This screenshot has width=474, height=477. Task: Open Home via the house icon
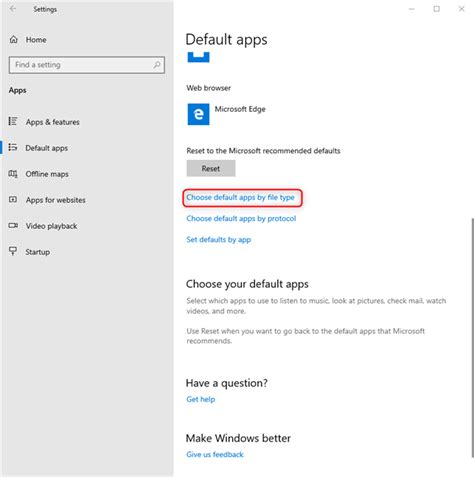14,39
